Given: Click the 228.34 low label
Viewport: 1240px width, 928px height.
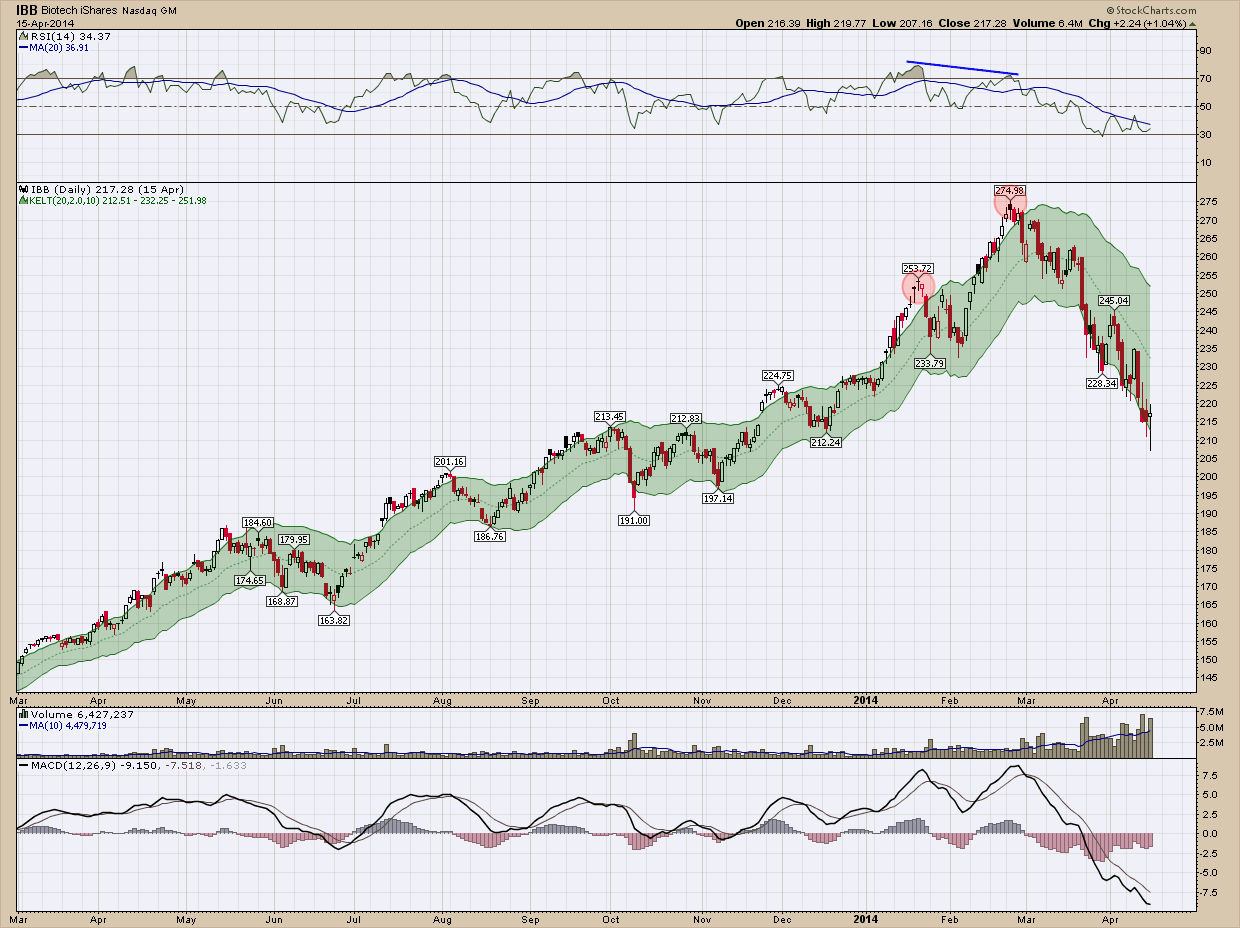Looking at the screenshot, I should click(x=1102, y=383).
